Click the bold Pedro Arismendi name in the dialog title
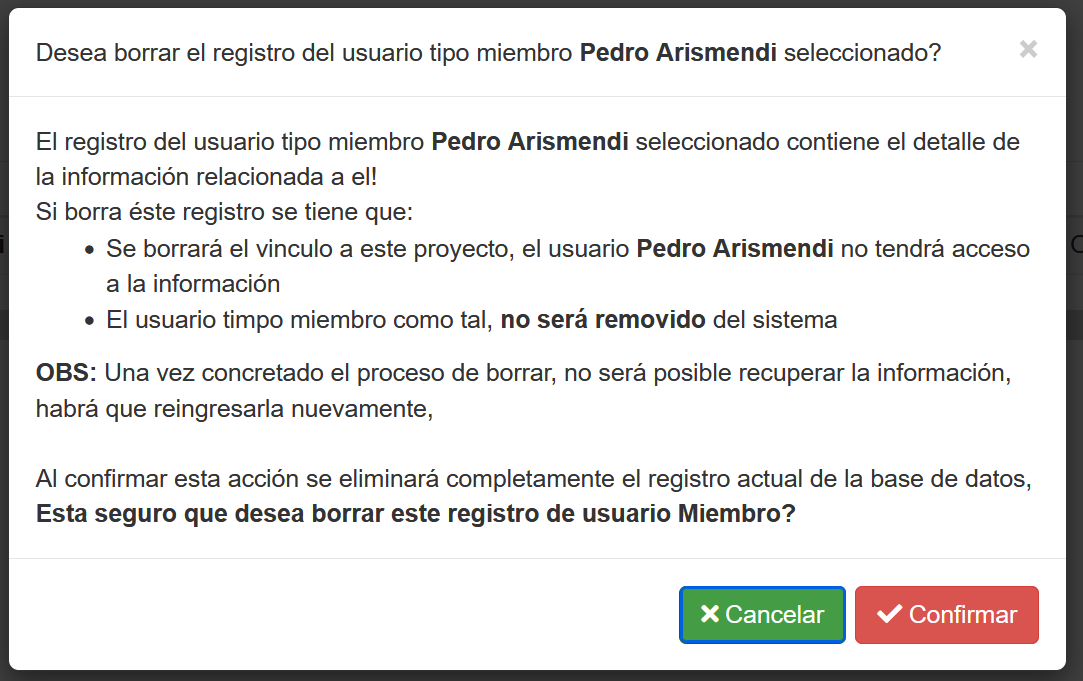The height and width of the screenshot is (681, 1083). 678,53
